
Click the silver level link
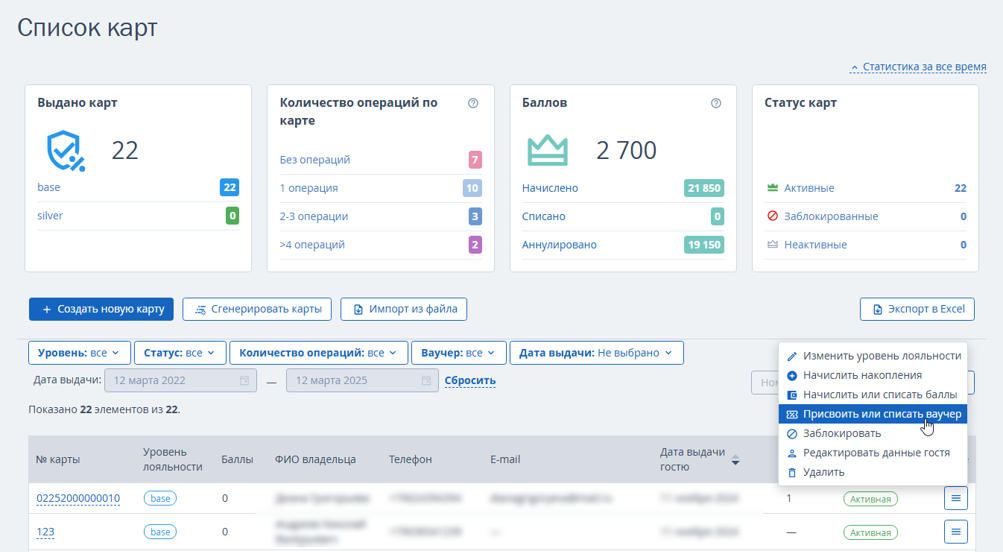(x=50, y=216)
